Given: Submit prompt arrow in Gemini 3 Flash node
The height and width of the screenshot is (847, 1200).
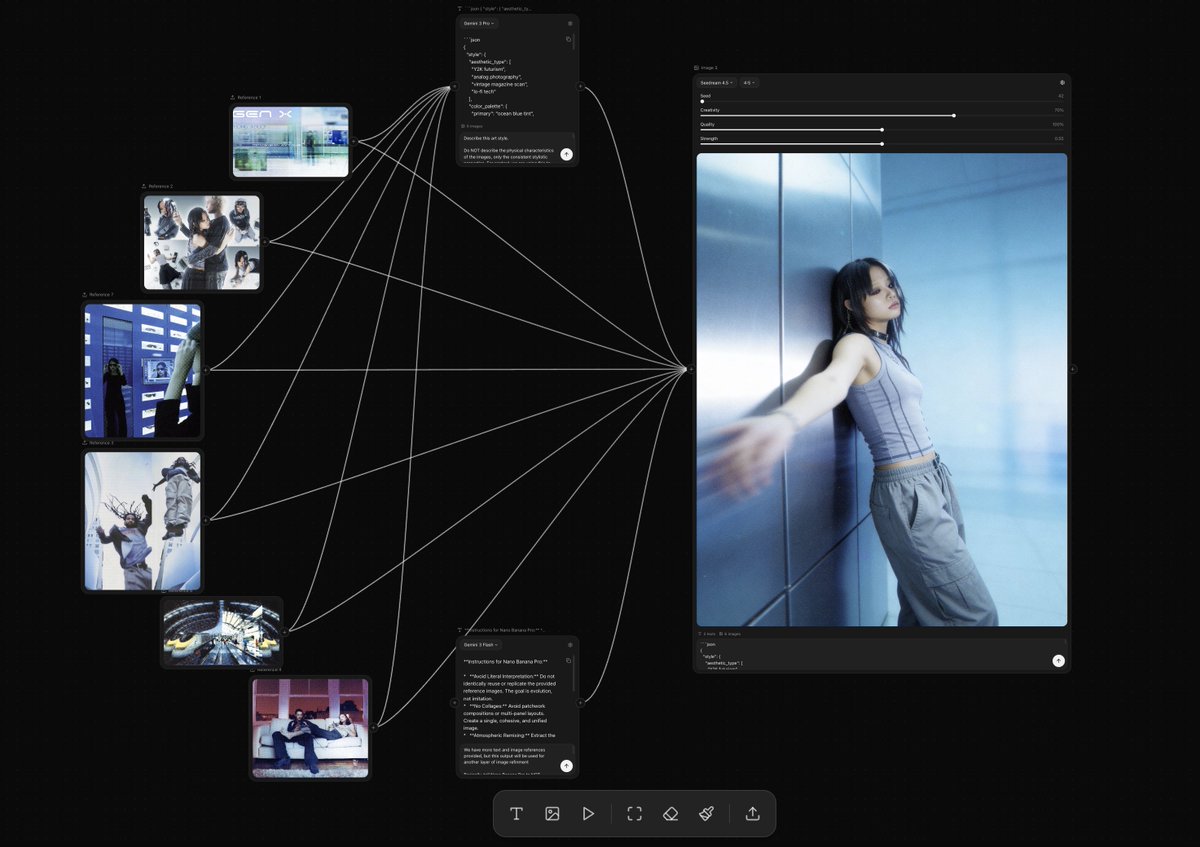Looking at the screenshot, I should (x=566, y=766).
